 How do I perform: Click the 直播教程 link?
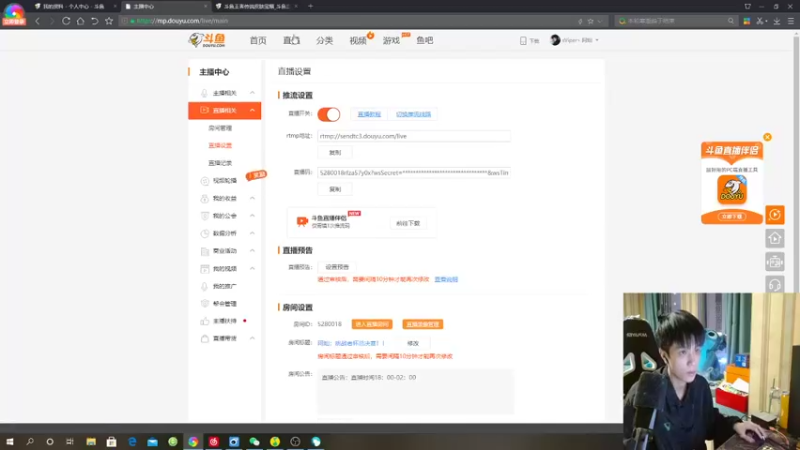click(369, 114)
